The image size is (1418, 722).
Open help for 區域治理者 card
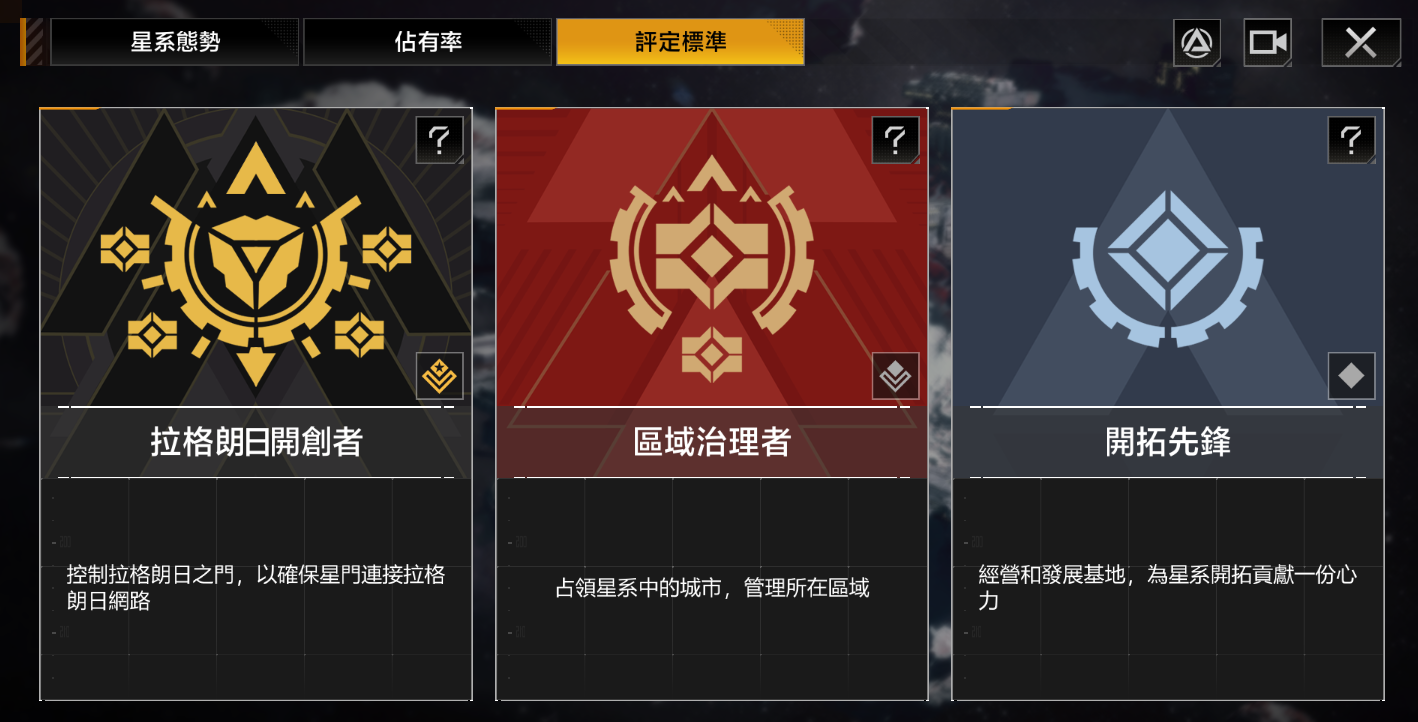point(896,140)
